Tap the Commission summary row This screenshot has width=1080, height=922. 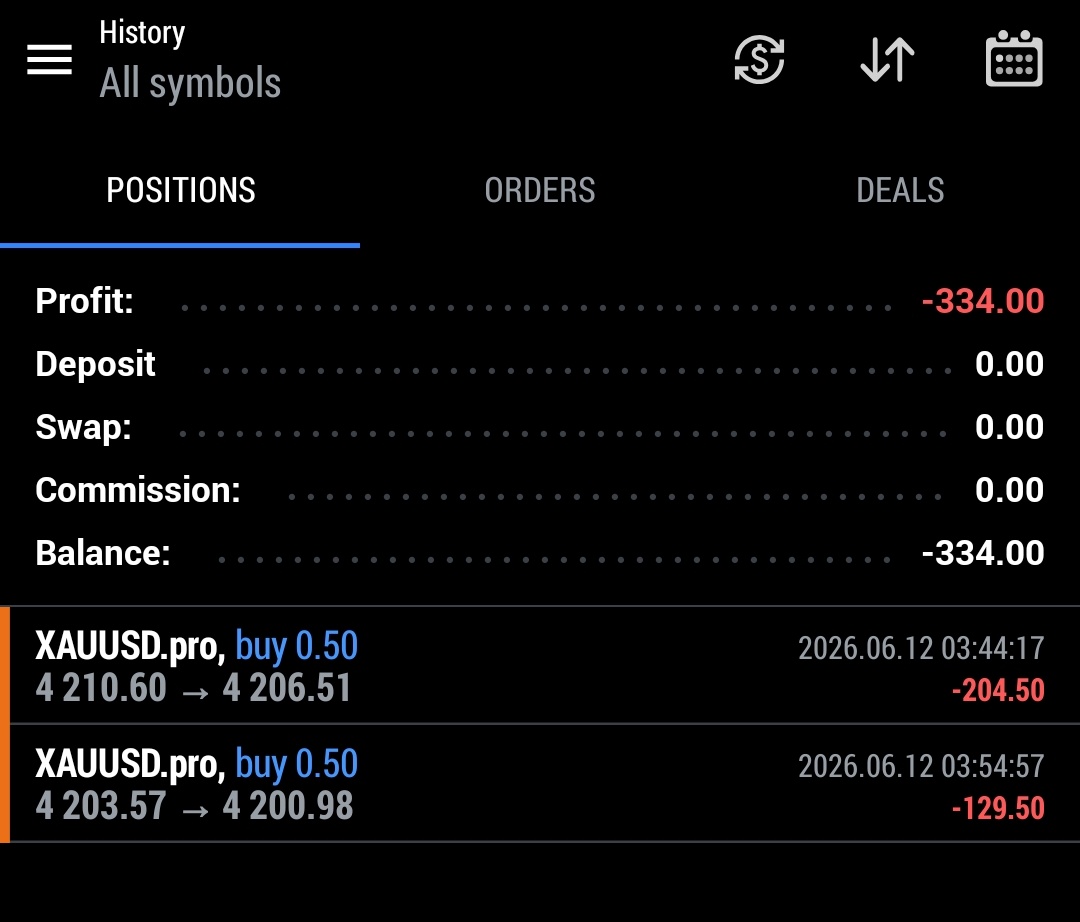tap(540, 490)
